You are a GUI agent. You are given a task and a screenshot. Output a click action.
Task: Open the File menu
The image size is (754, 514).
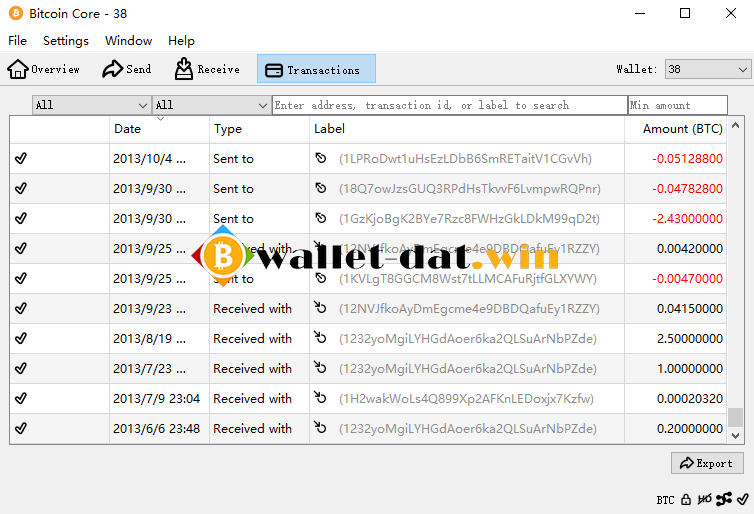[17, 41]
